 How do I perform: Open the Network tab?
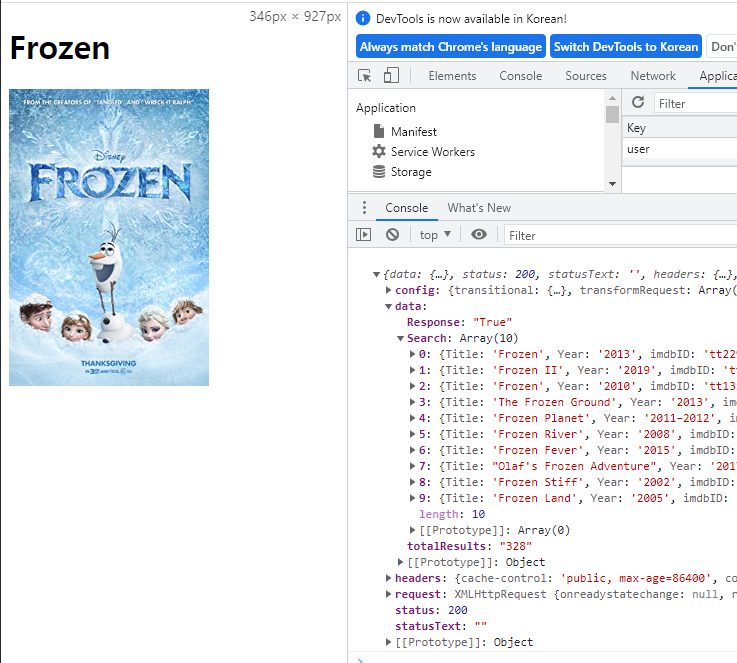pyautogui.click(x=653, y=76)
